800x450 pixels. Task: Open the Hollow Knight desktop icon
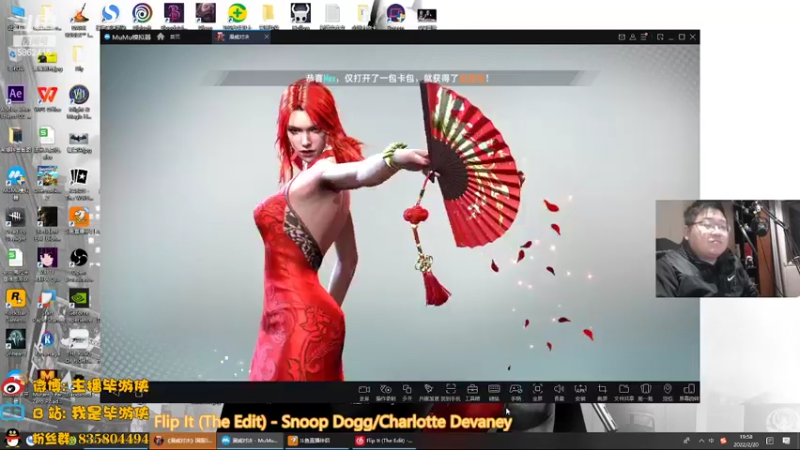pos(301,13)
